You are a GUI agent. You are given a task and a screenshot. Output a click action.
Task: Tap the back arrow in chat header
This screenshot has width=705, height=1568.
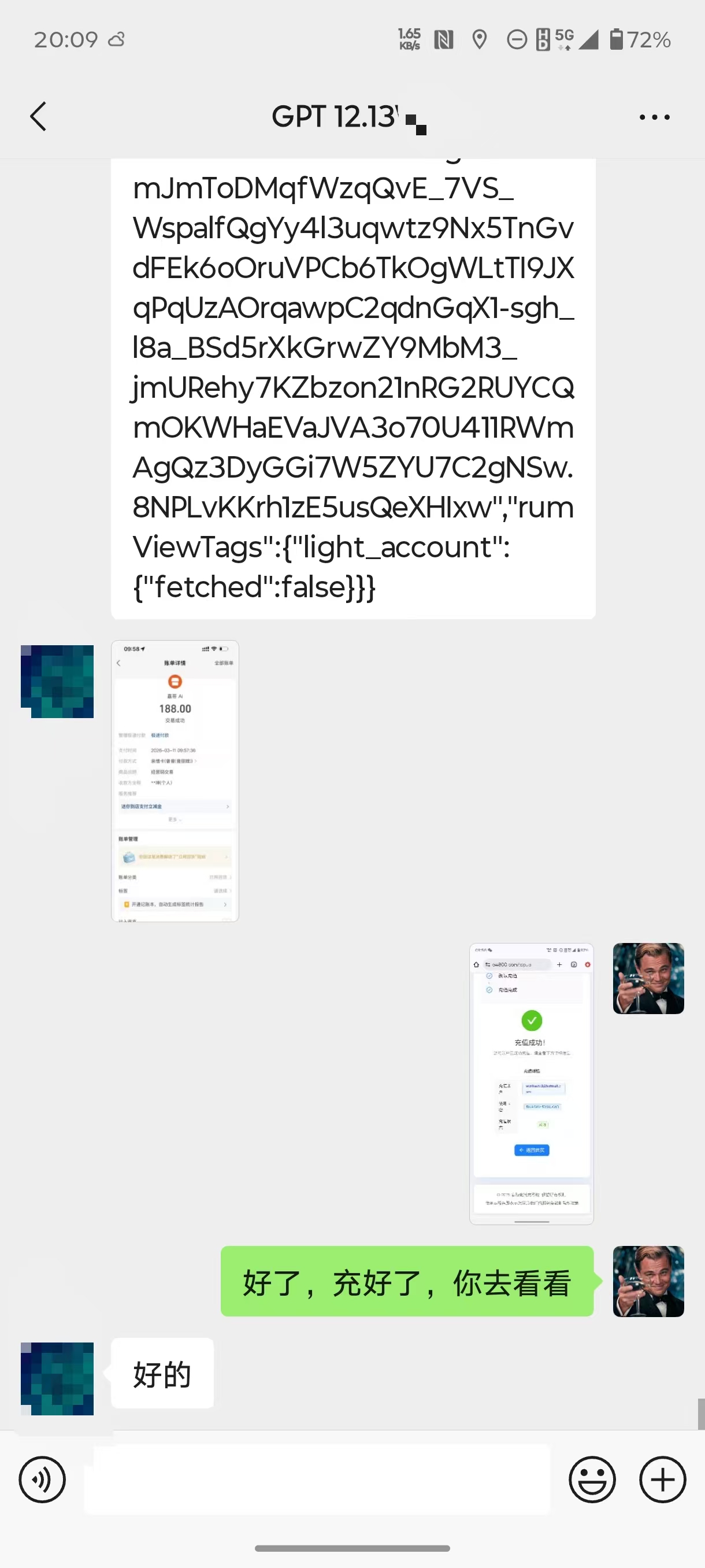[38, 116]
